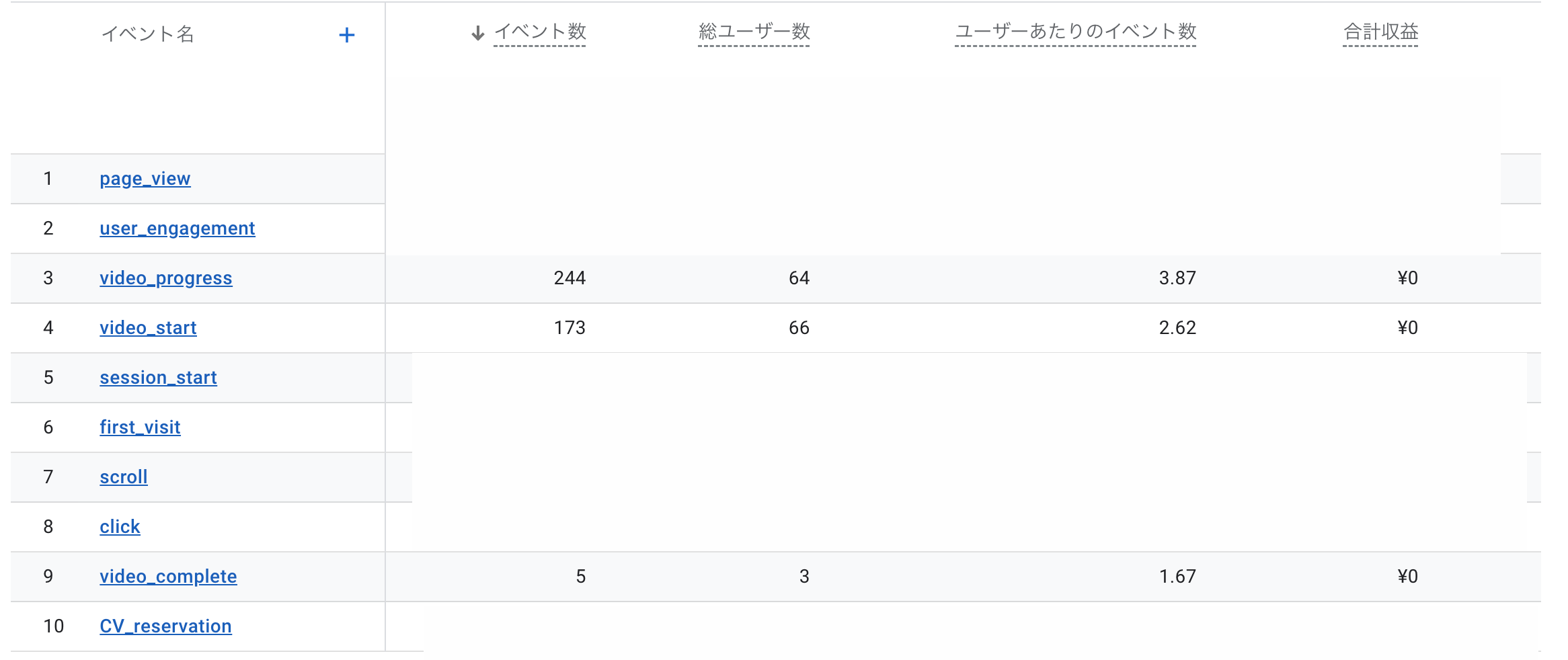Open the user_engagement event link

tap(178, 229)
